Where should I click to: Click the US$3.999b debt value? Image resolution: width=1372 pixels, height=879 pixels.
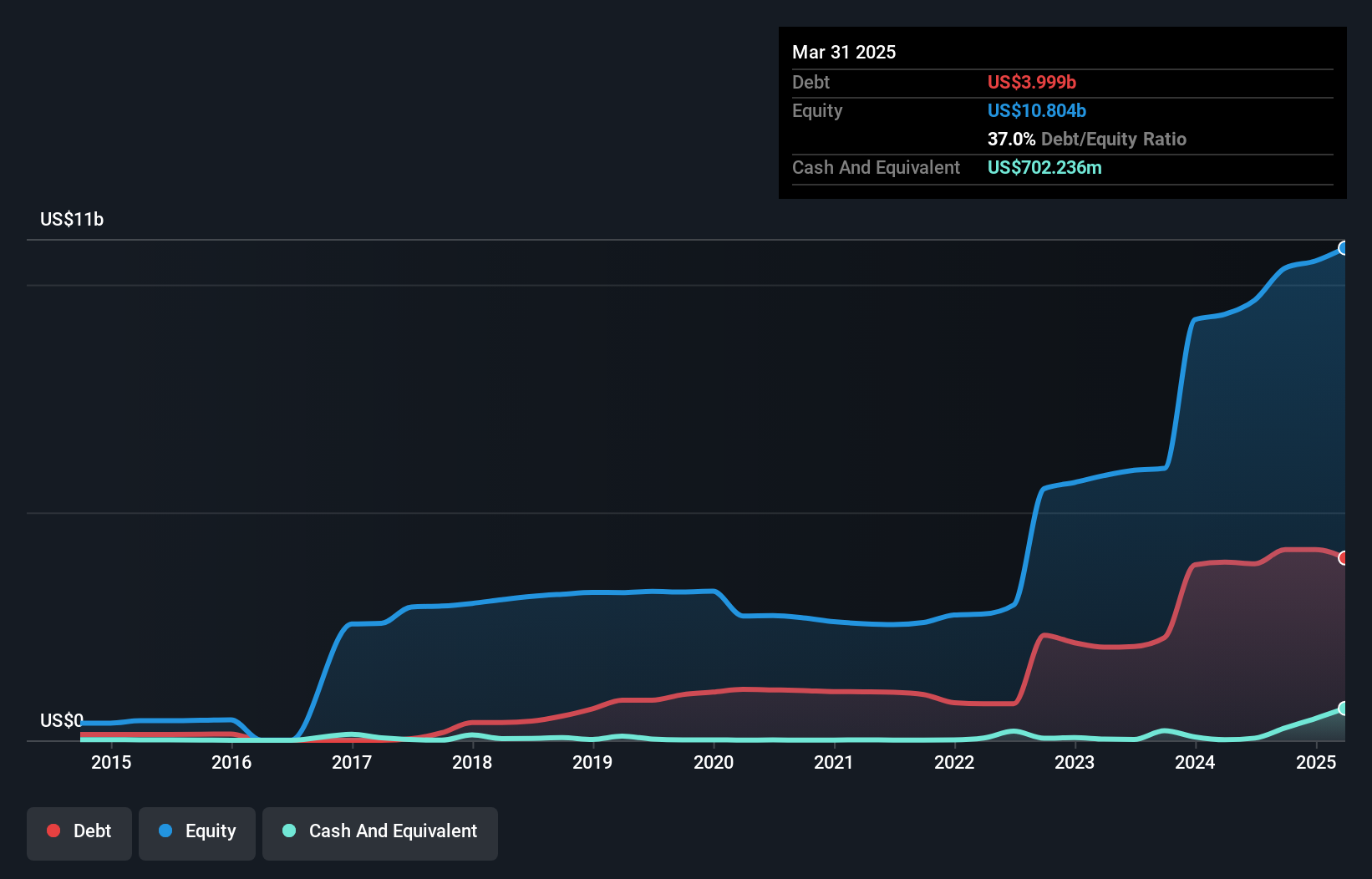point(1032,82)
